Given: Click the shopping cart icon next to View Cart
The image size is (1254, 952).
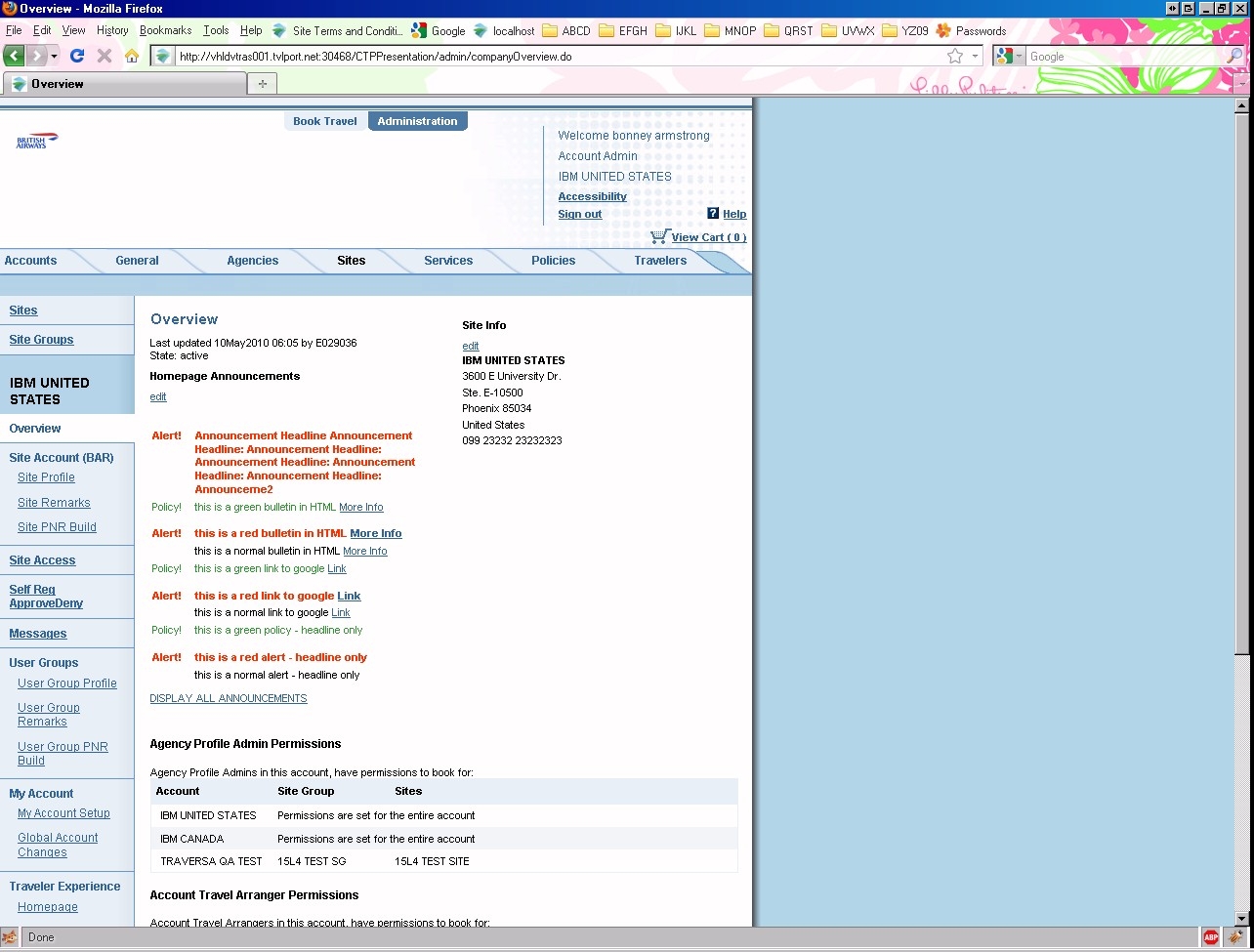Looking at the screenshot, I should click(x=659, y=236).
